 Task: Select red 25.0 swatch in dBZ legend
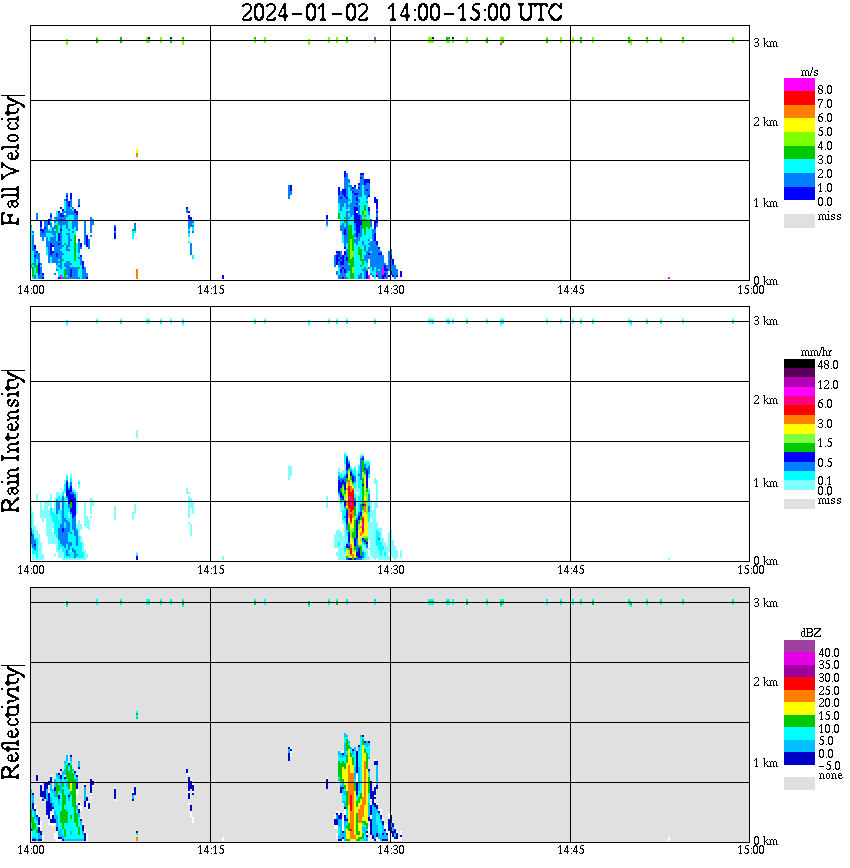tap(799, 684)
